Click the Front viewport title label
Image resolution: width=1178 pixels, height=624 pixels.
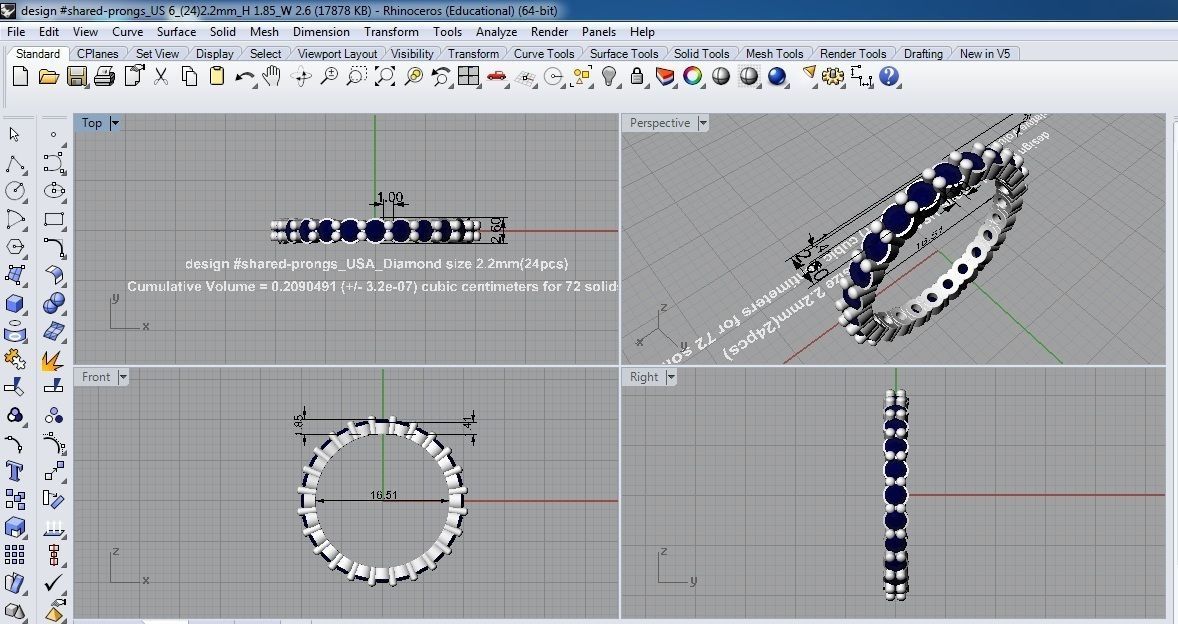95,377
